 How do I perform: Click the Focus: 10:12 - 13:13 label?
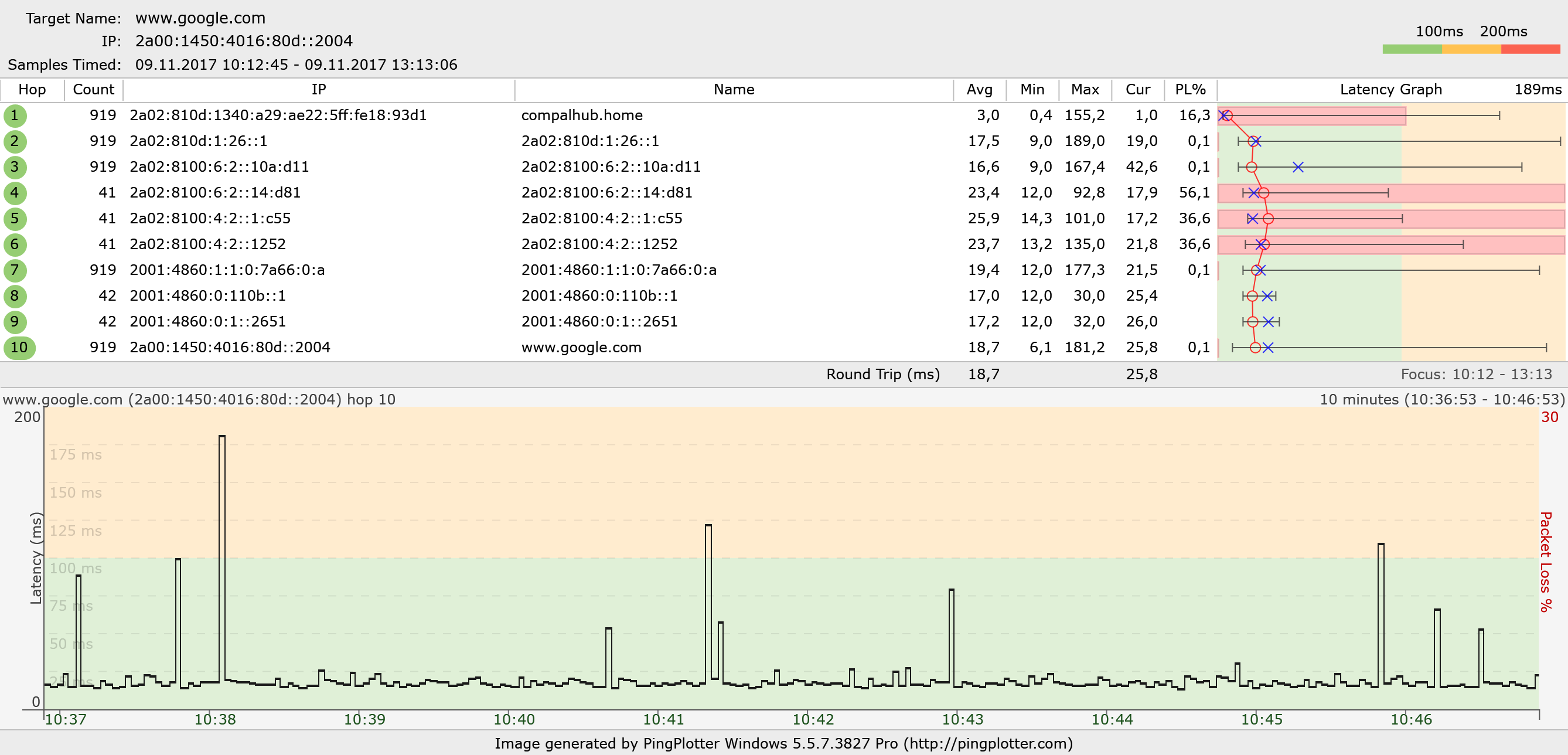(x=1476, y=375)
